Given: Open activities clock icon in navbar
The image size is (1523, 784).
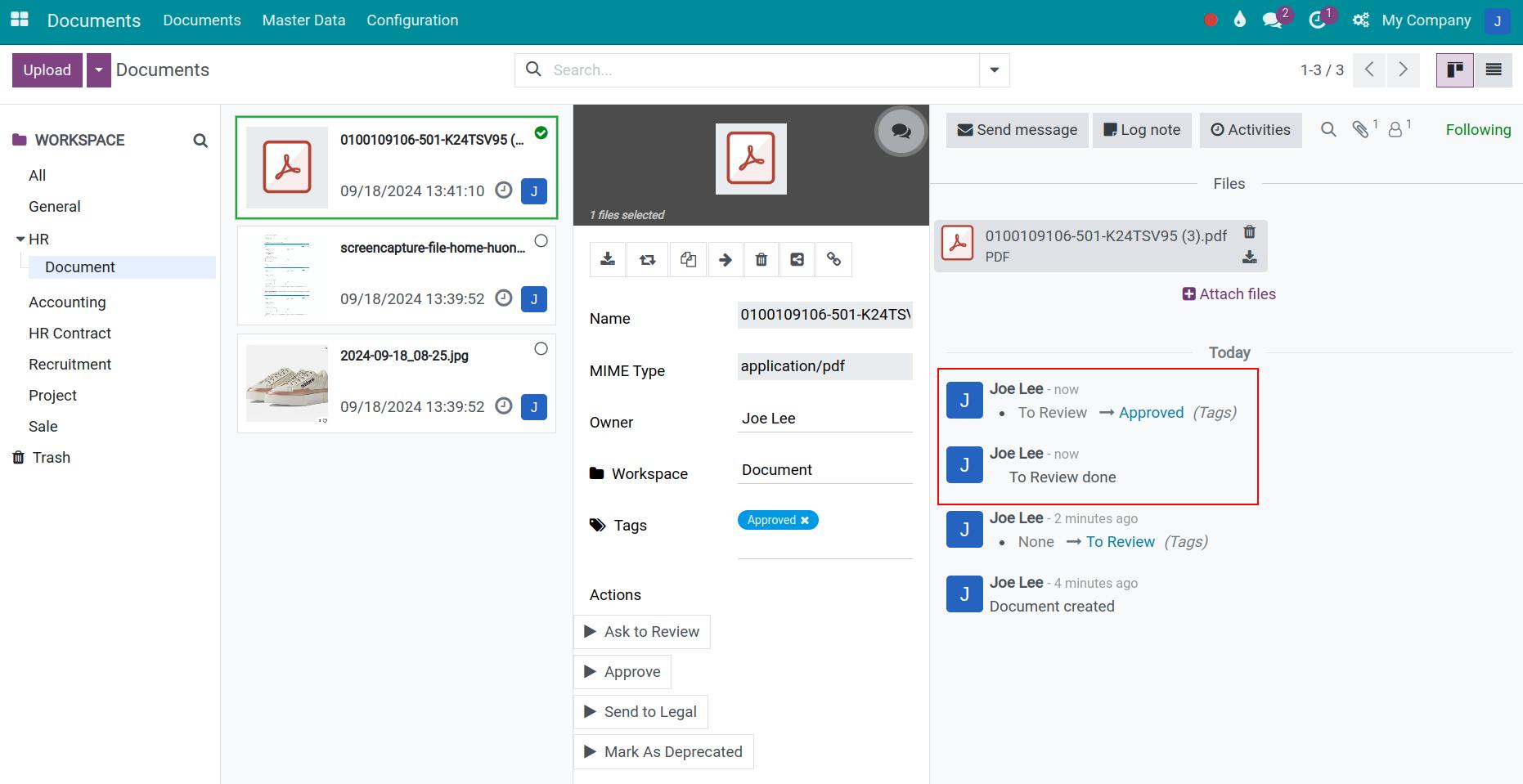Looking at the screenshot, I should (x=1319, y=20).
